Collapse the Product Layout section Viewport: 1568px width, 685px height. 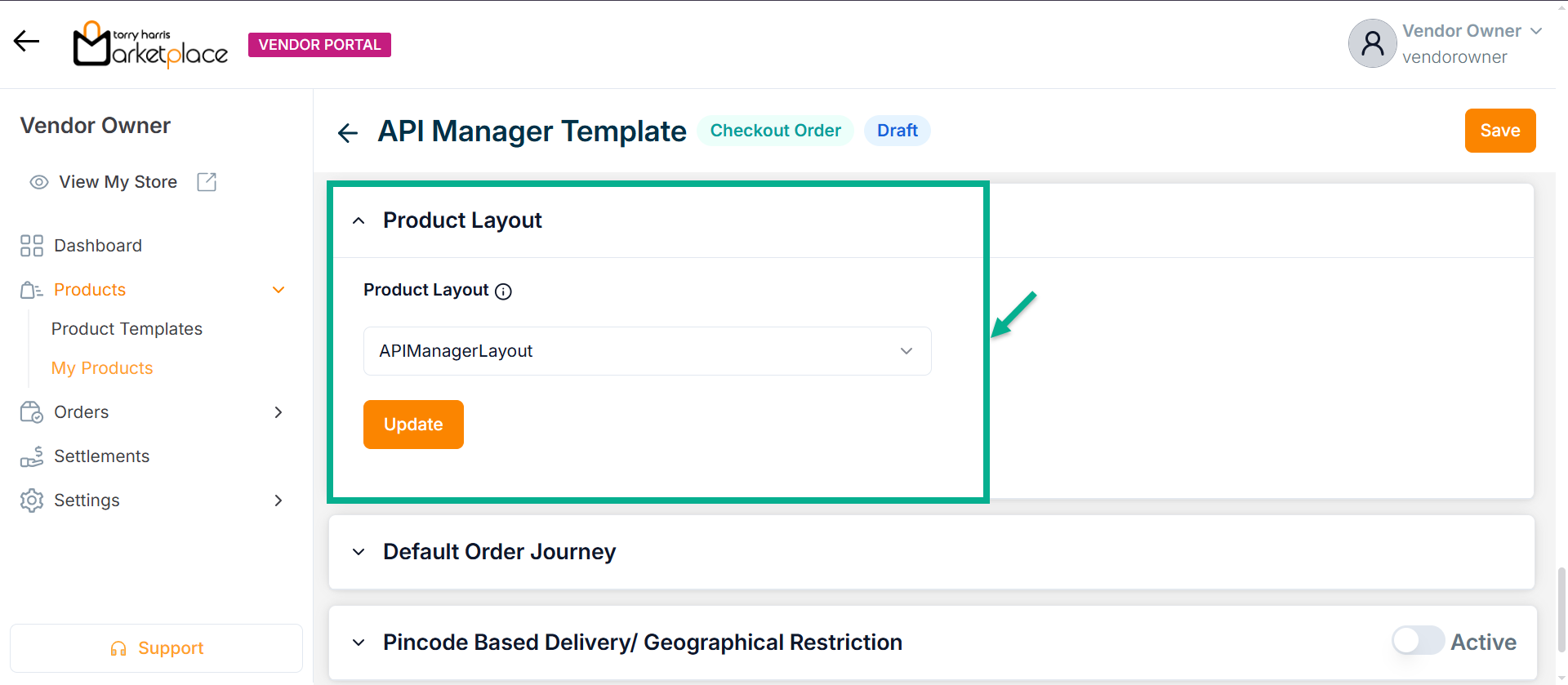(359, 220)
